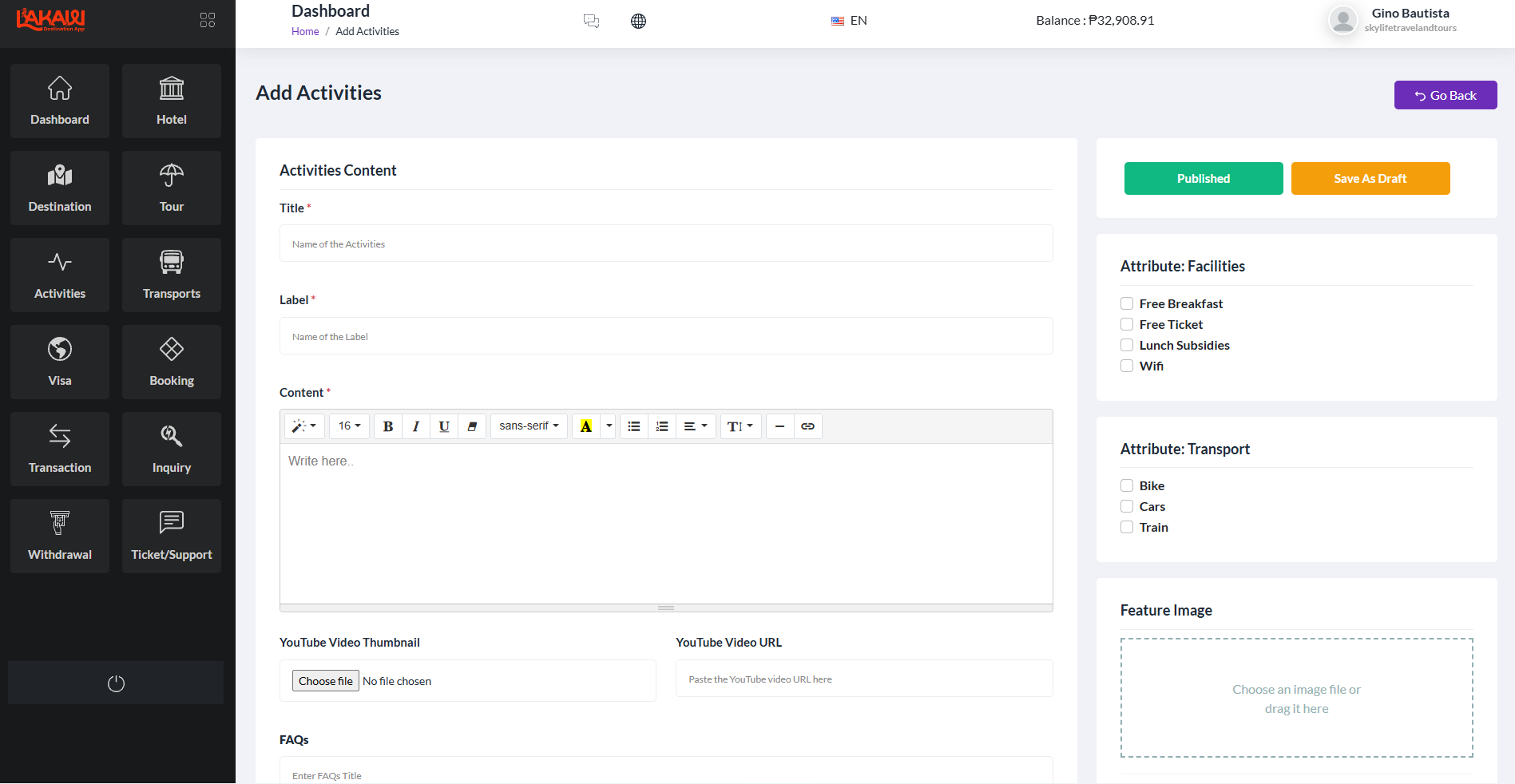The image size is (1515, 784).
Task: Click the power logout icon
Action: [x=116, y=683]
